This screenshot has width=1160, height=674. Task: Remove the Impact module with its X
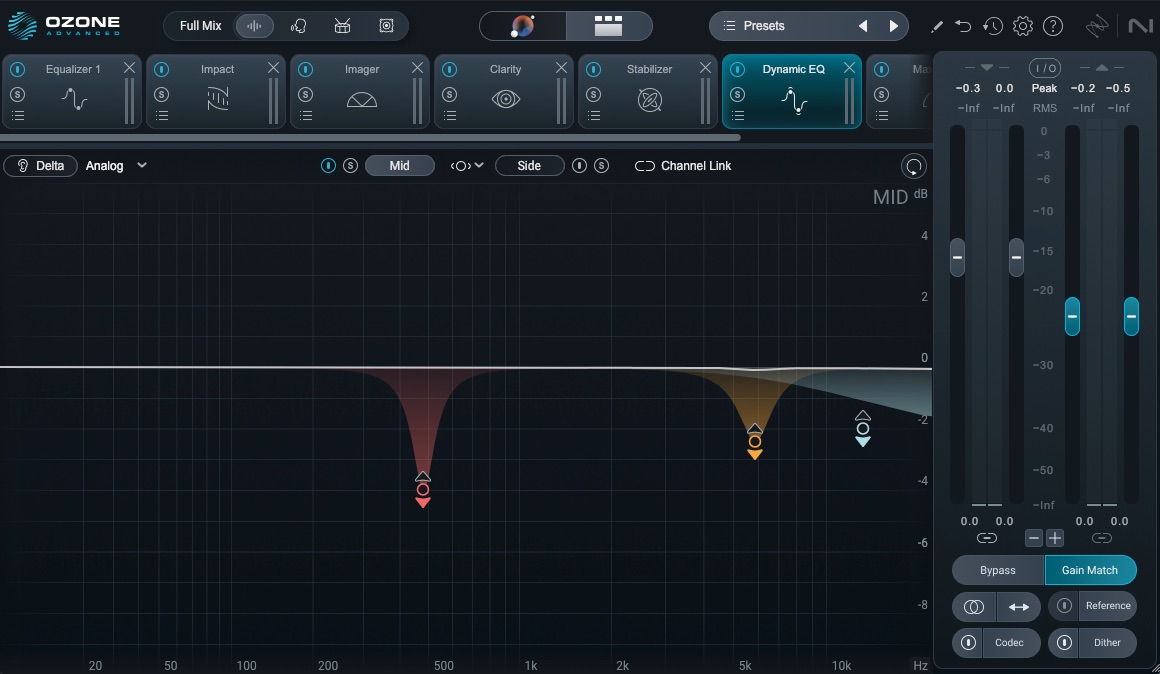coord(273,68)
